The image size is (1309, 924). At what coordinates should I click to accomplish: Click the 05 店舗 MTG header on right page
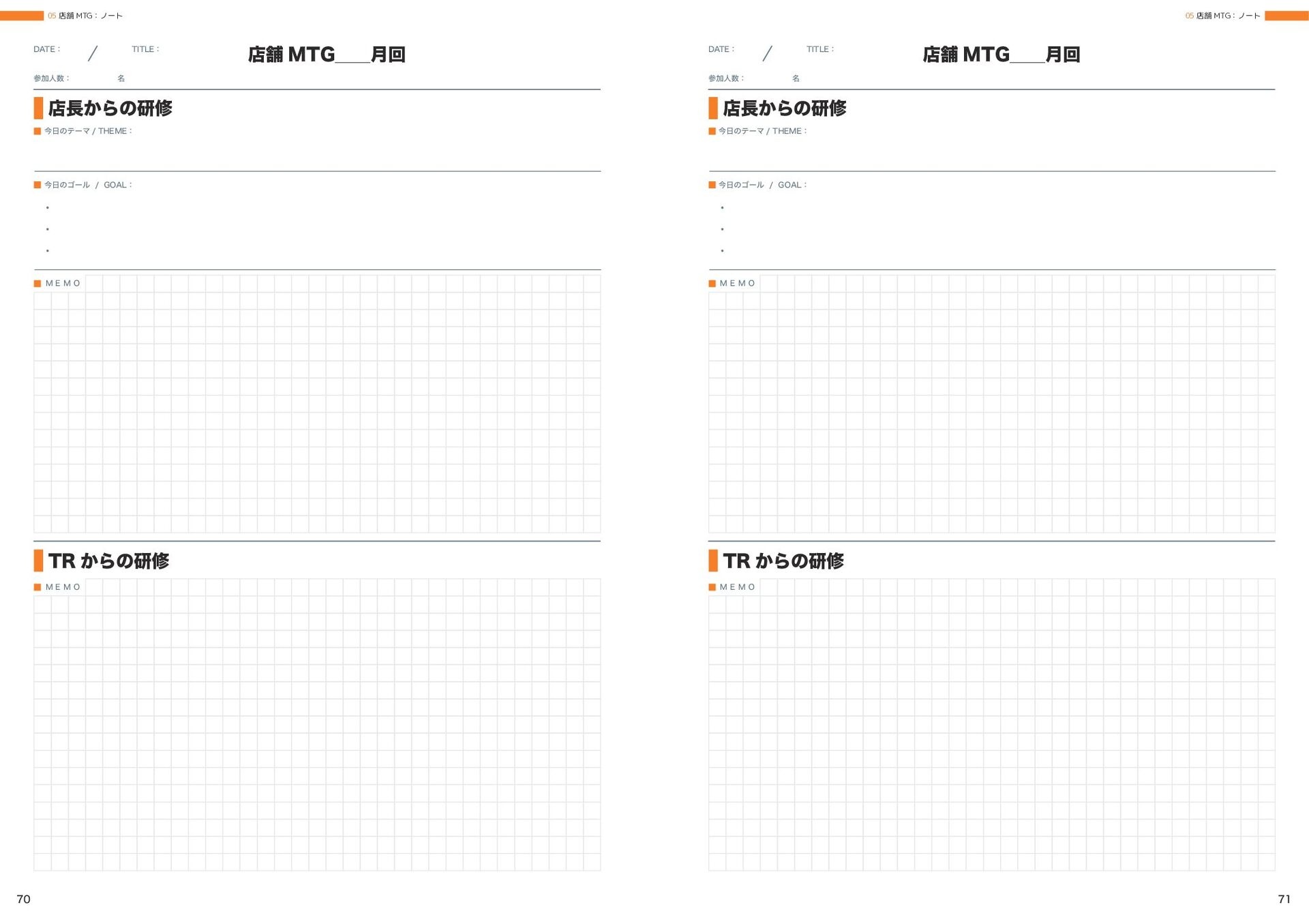(x=1222, y=16)
